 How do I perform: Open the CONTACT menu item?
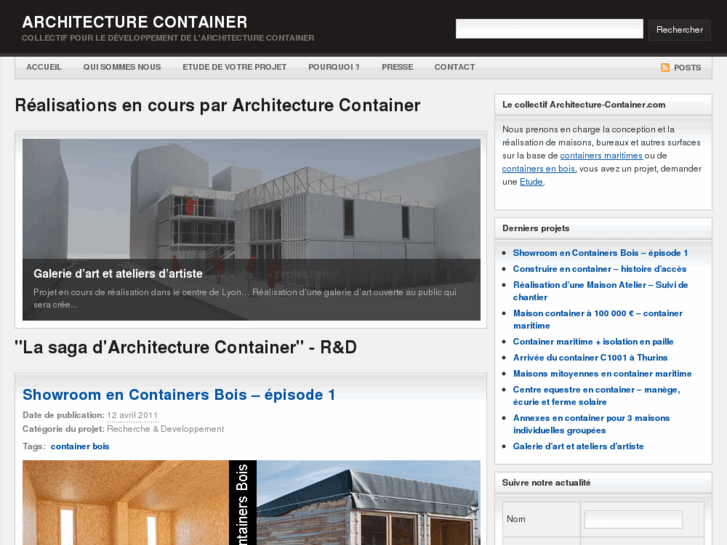[454, 67]
